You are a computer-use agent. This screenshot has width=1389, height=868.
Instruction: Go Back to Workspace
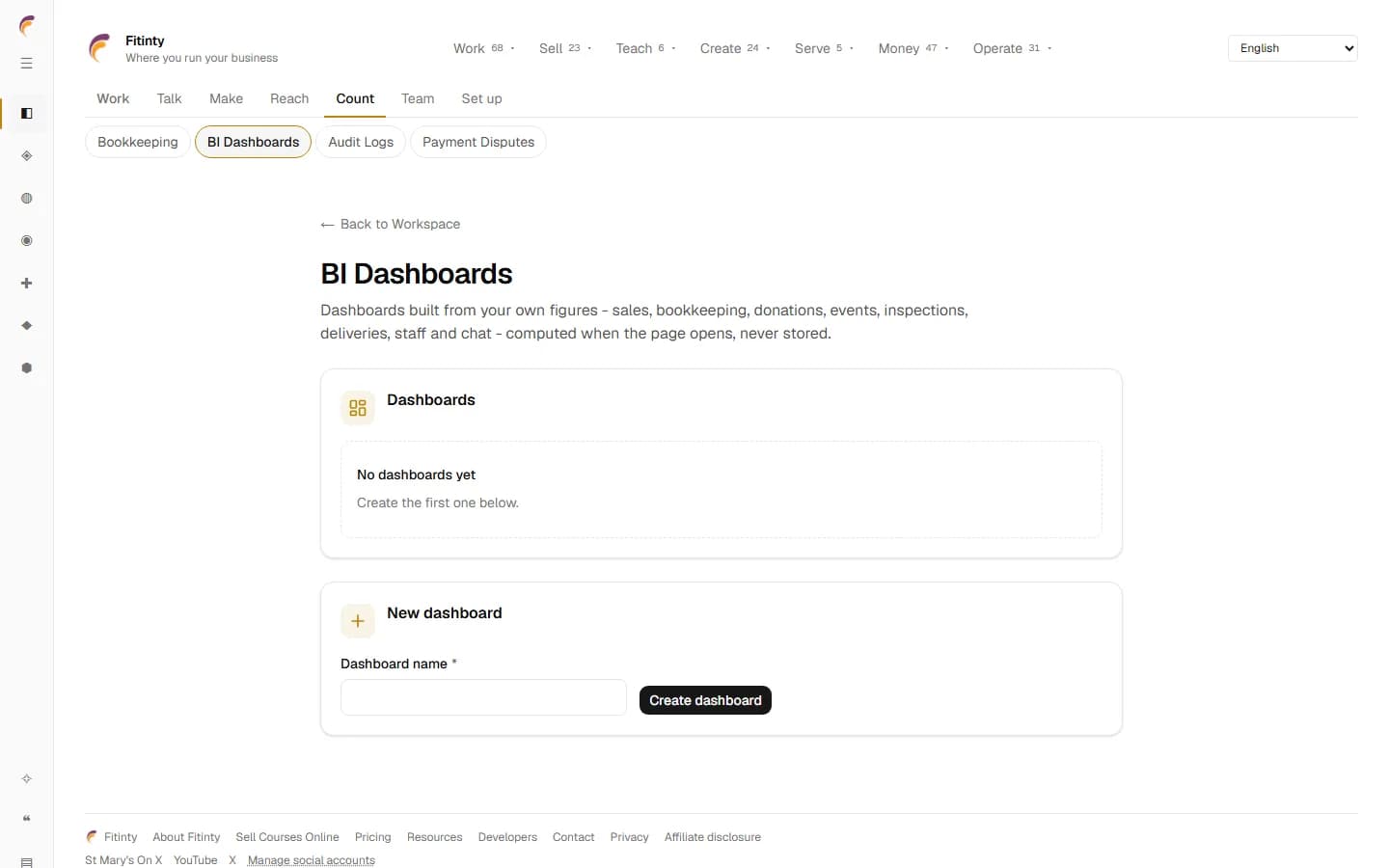[x=391, y=224]
